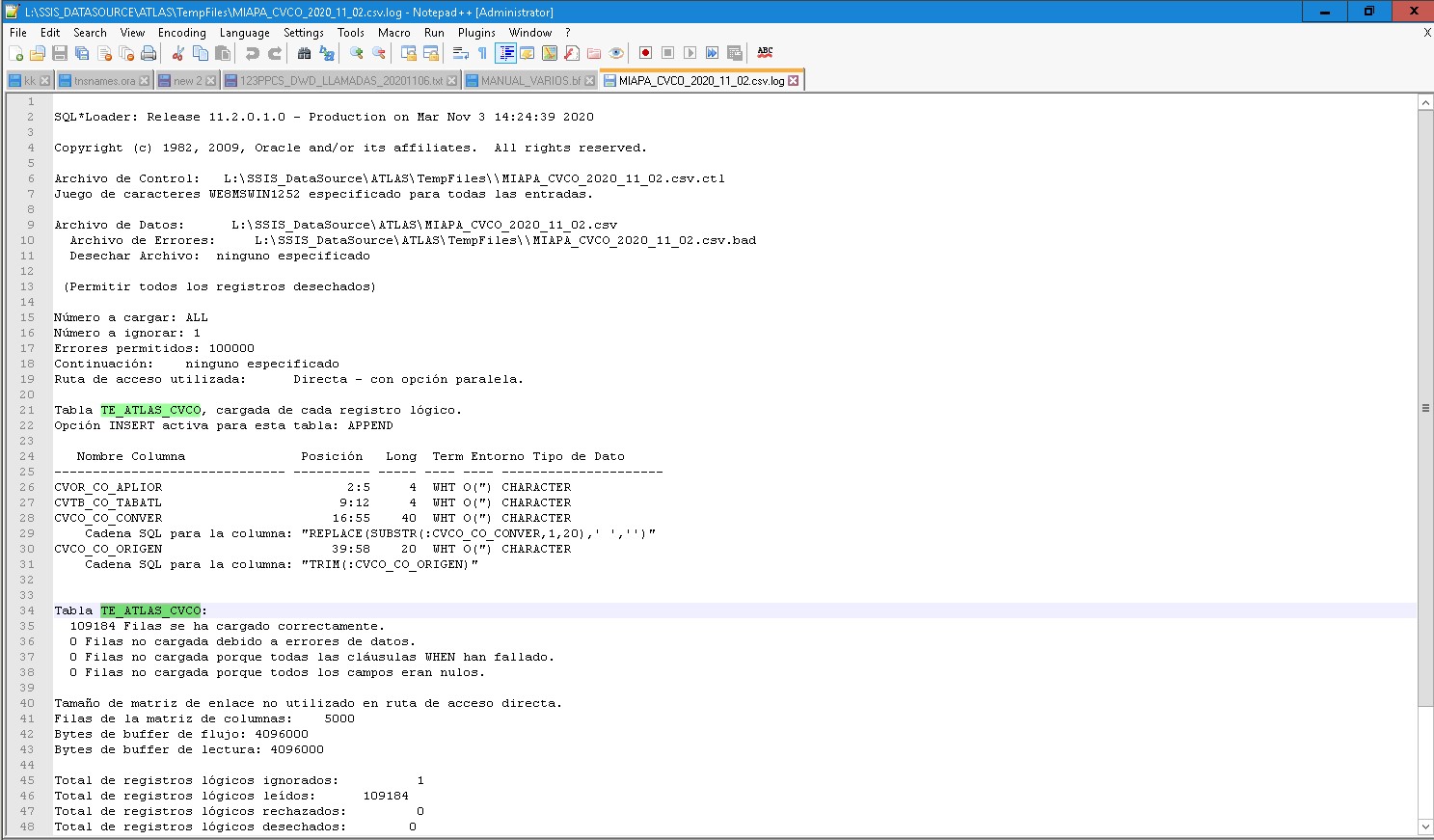Cut selection with scissors icon
This screenshot has height=840, width=1434.
pos(177,53)
